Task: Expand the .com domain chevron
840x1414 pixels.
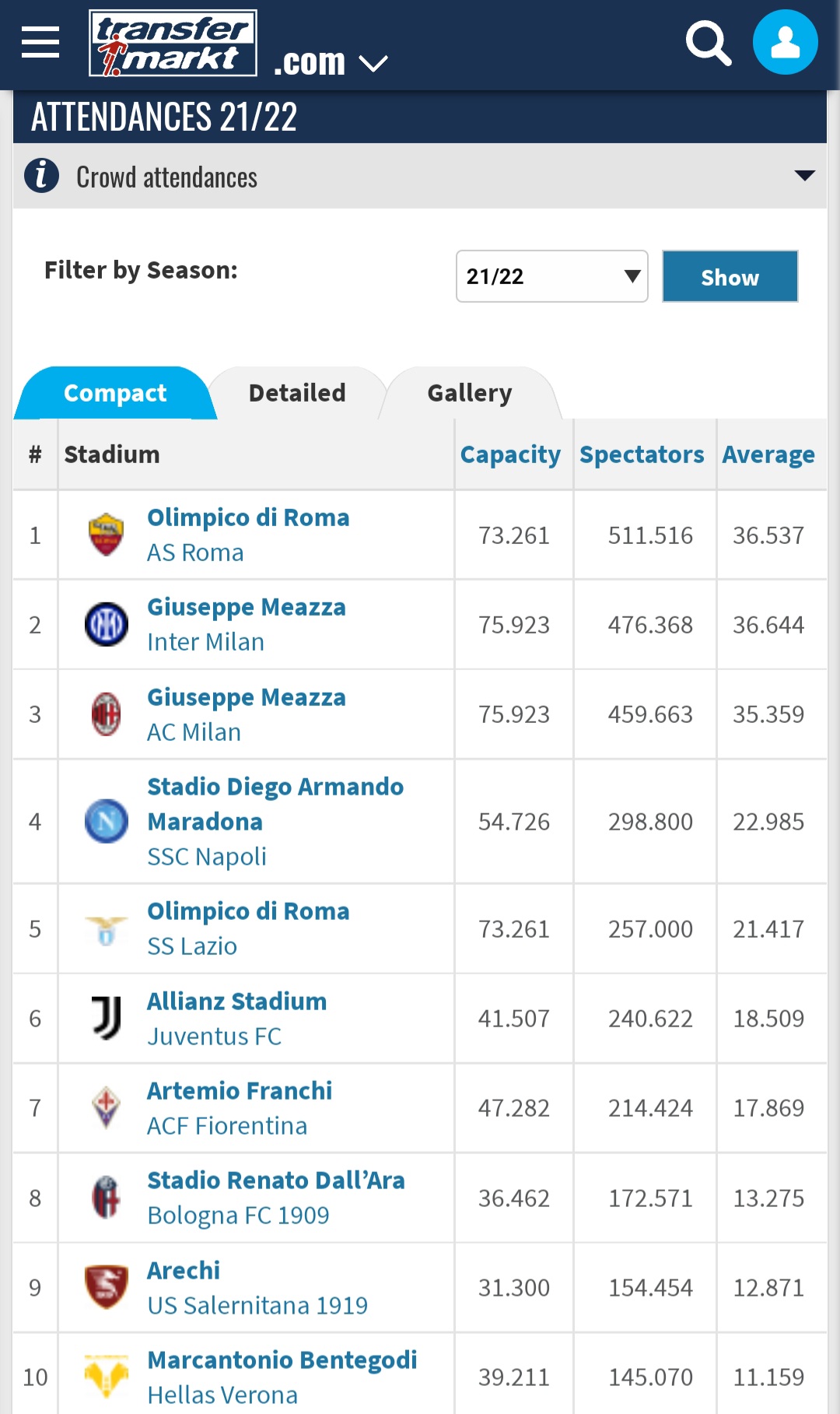Action: (373, 63)
